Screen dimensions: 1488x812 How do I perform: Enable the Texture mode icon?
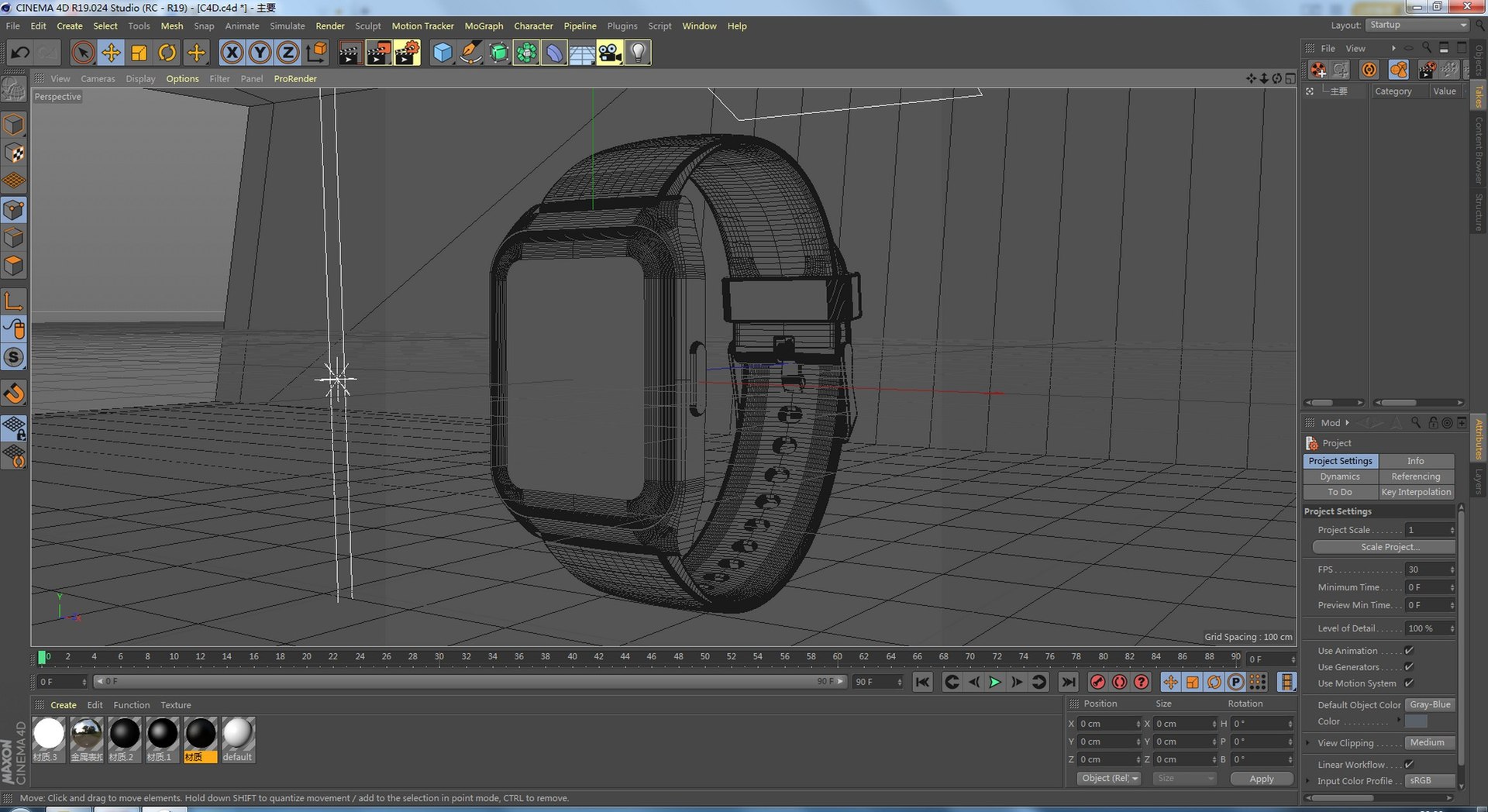tap(14, 153)
